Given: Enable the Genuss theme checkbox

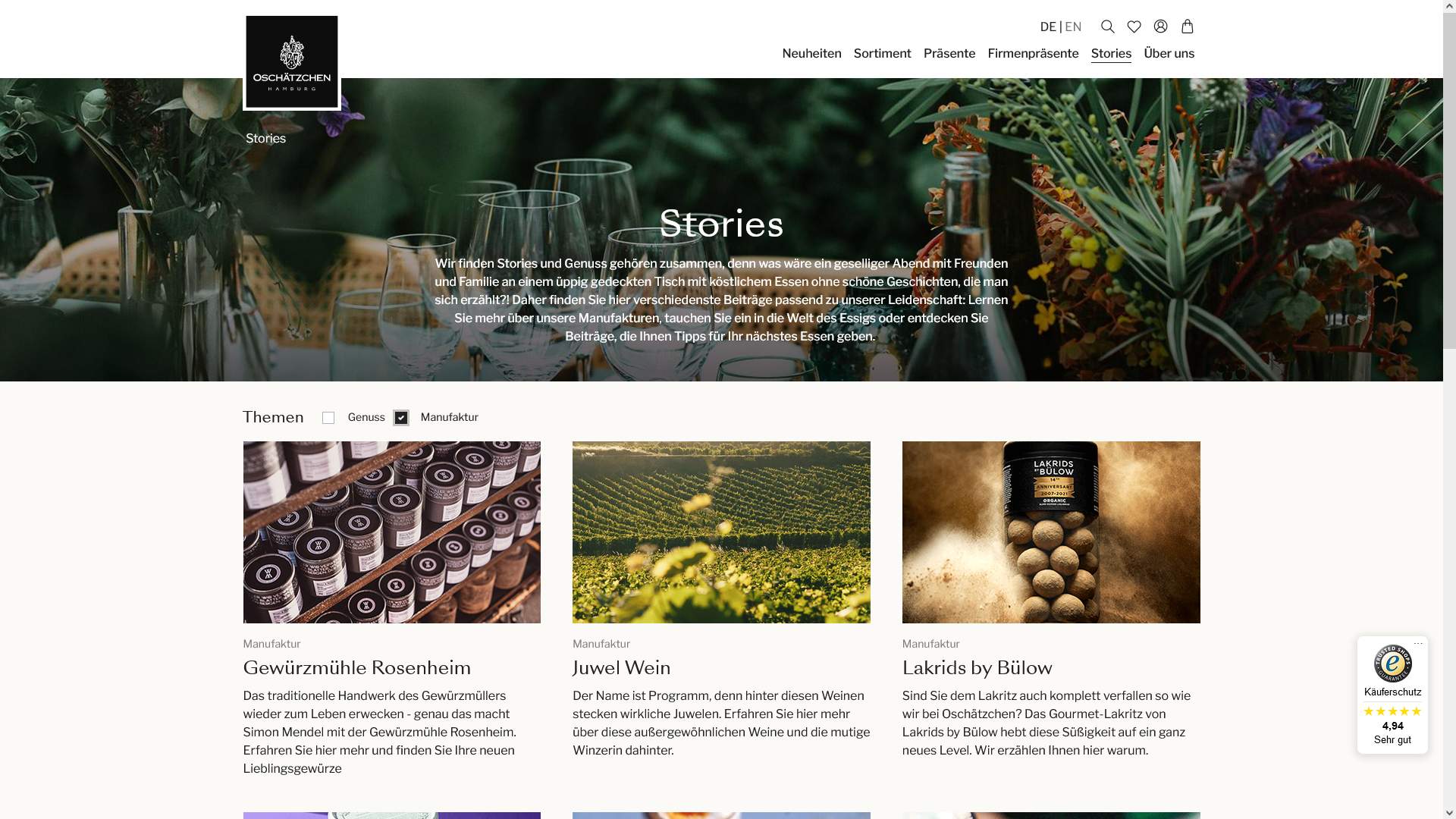Looking at the screenshot, I should [328, 418].
